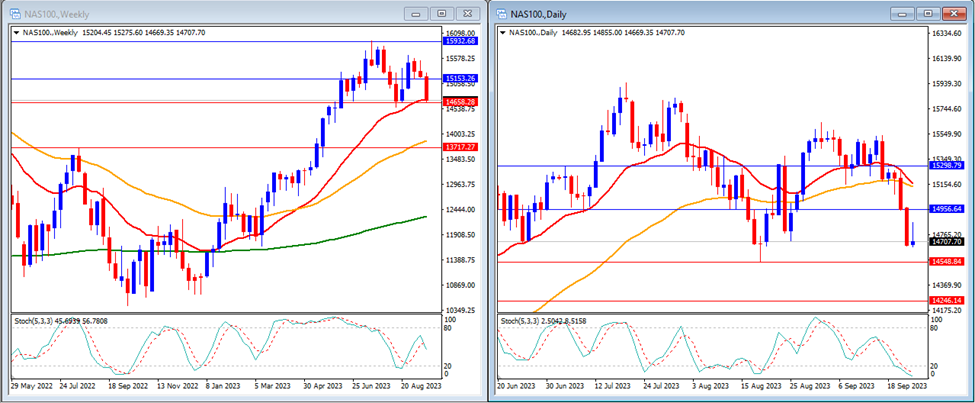Close the NAS100 Daily chart window

954,14
